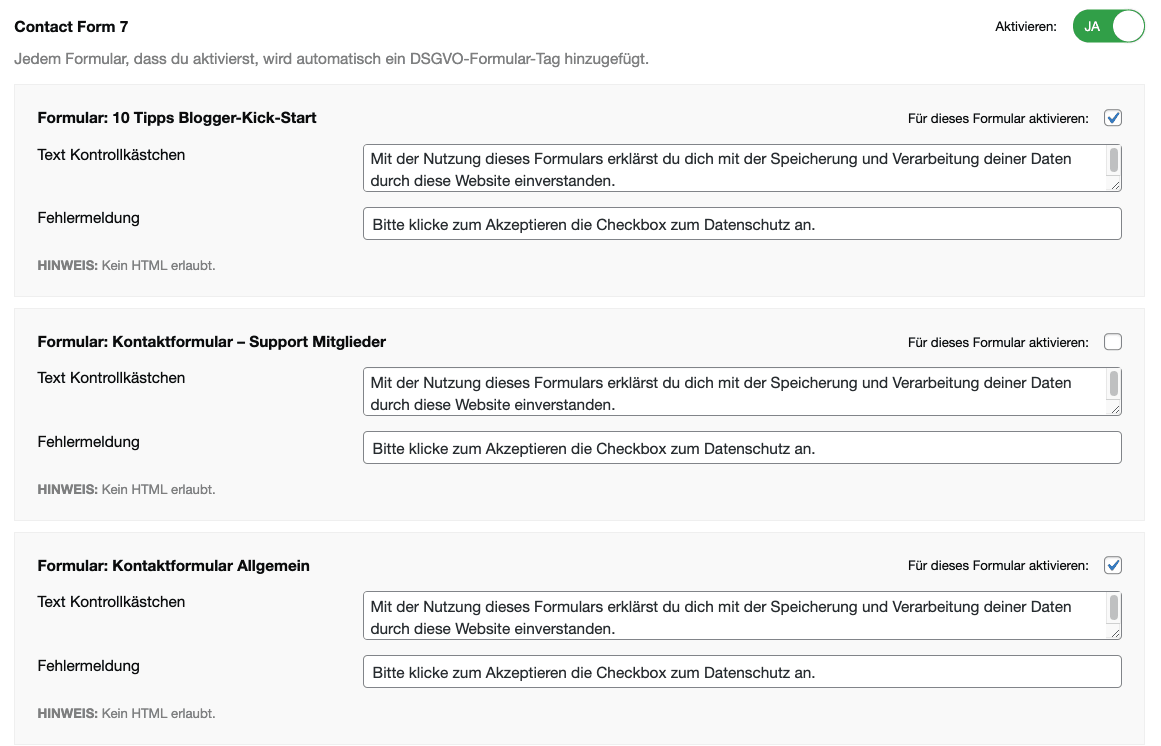This screenshot has width=1161, height=746.
Task: Enable the Kontaktformular Support Mitglieder form checkbox
Action: pyautogui.click(x=1113, y=342)
